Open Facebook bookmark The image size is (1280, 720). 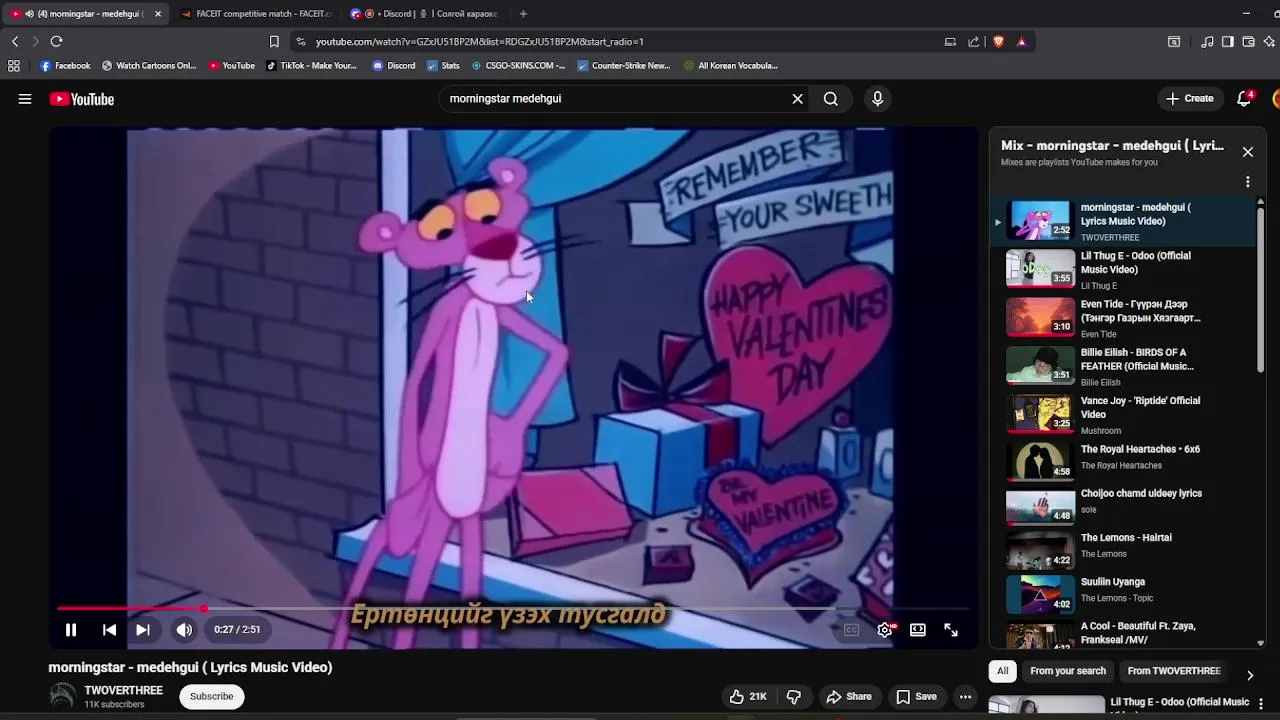(65, 66)
